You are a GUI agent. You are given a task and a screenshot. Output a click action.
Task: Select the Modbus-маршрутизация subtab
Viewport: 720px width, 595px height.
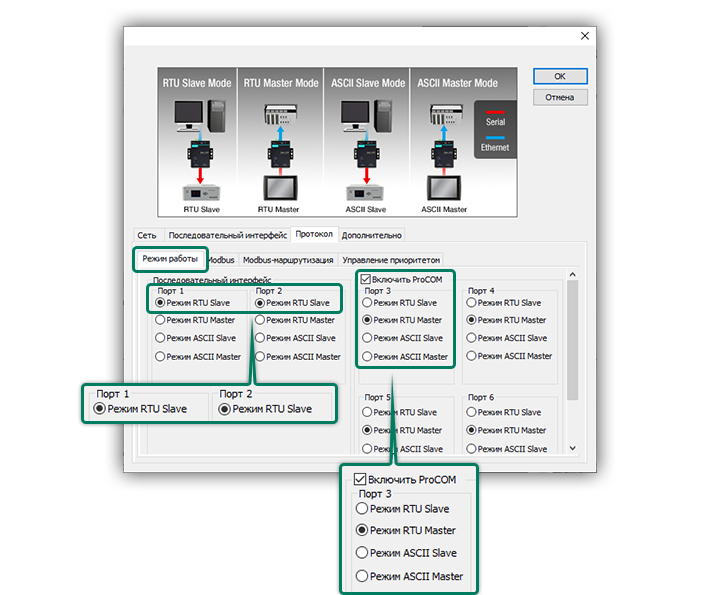click(x=288, y=259)
